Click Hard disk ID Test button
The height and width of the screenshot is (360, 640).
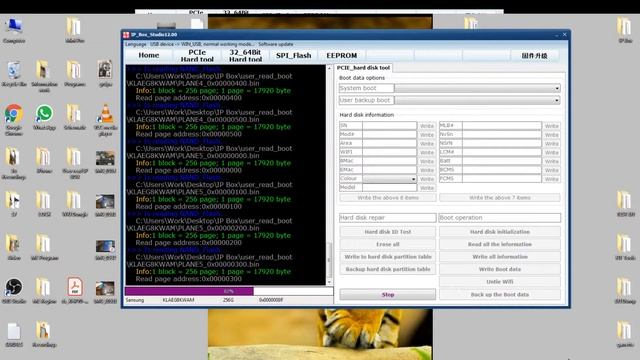tap(388, 232)
